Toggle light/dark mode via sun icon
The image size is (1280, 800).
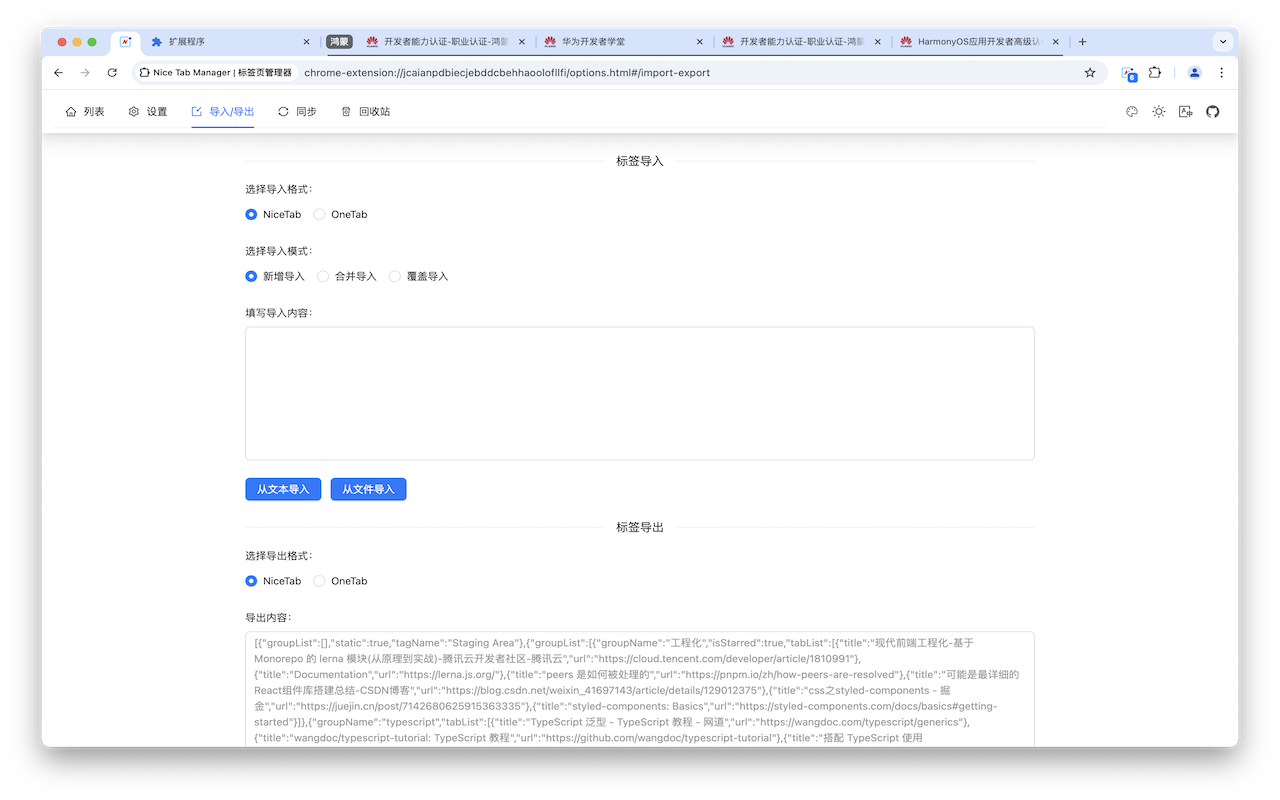tap(1158, 111)
